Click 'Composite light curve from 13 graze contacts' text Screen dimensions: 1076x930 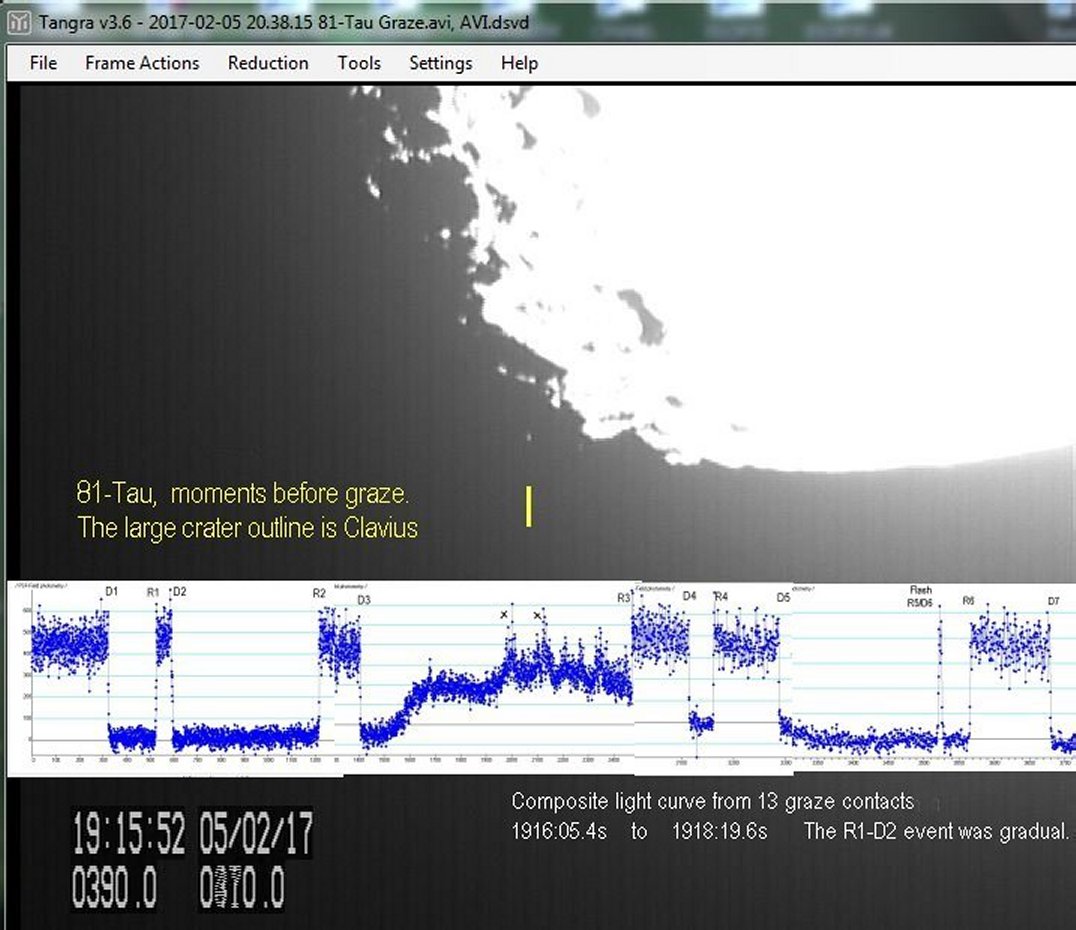pyautogui.click(x=712, y=801)
